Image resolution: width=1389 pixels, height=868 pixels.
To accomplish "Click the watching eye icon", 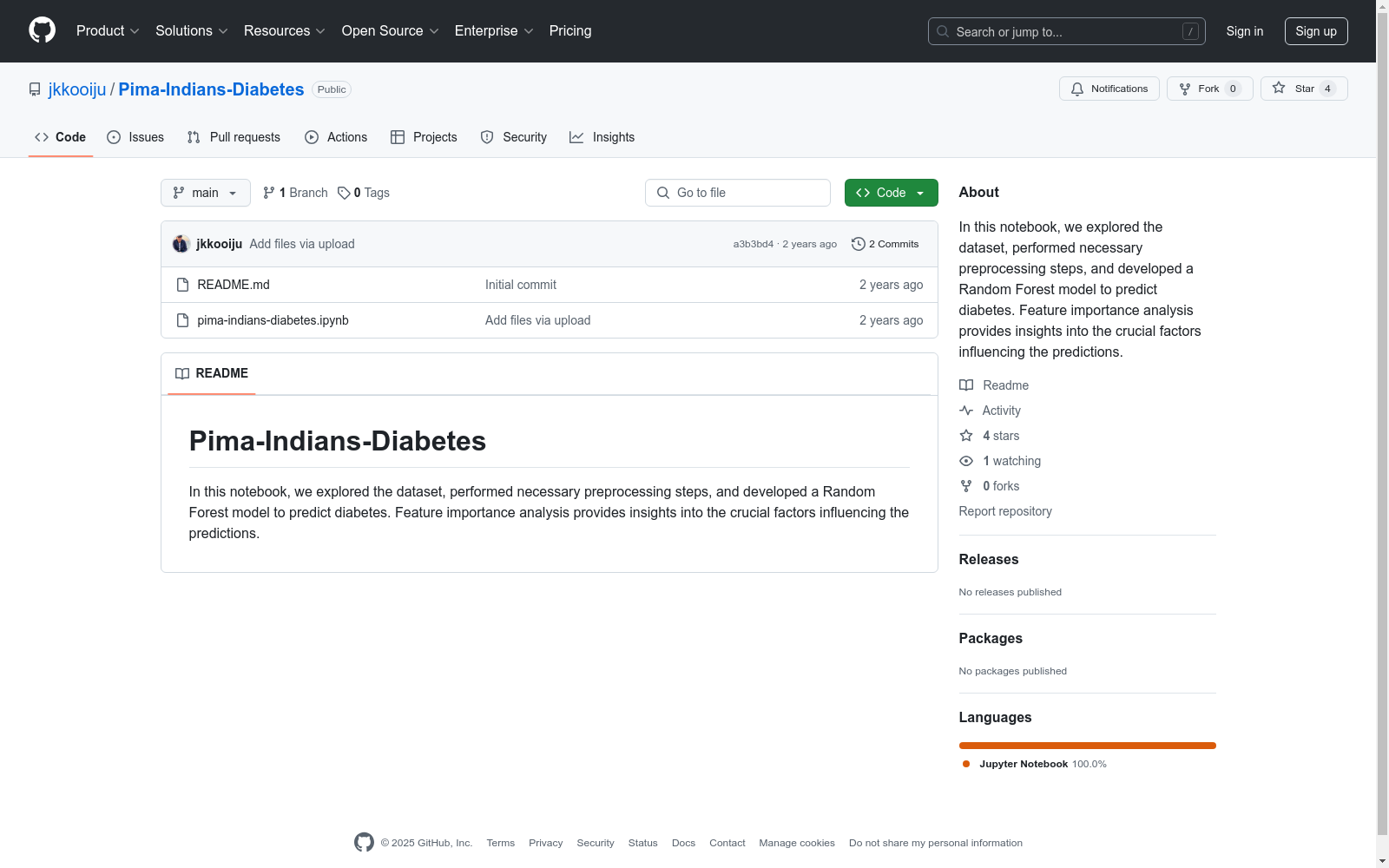I will (966, 461).
